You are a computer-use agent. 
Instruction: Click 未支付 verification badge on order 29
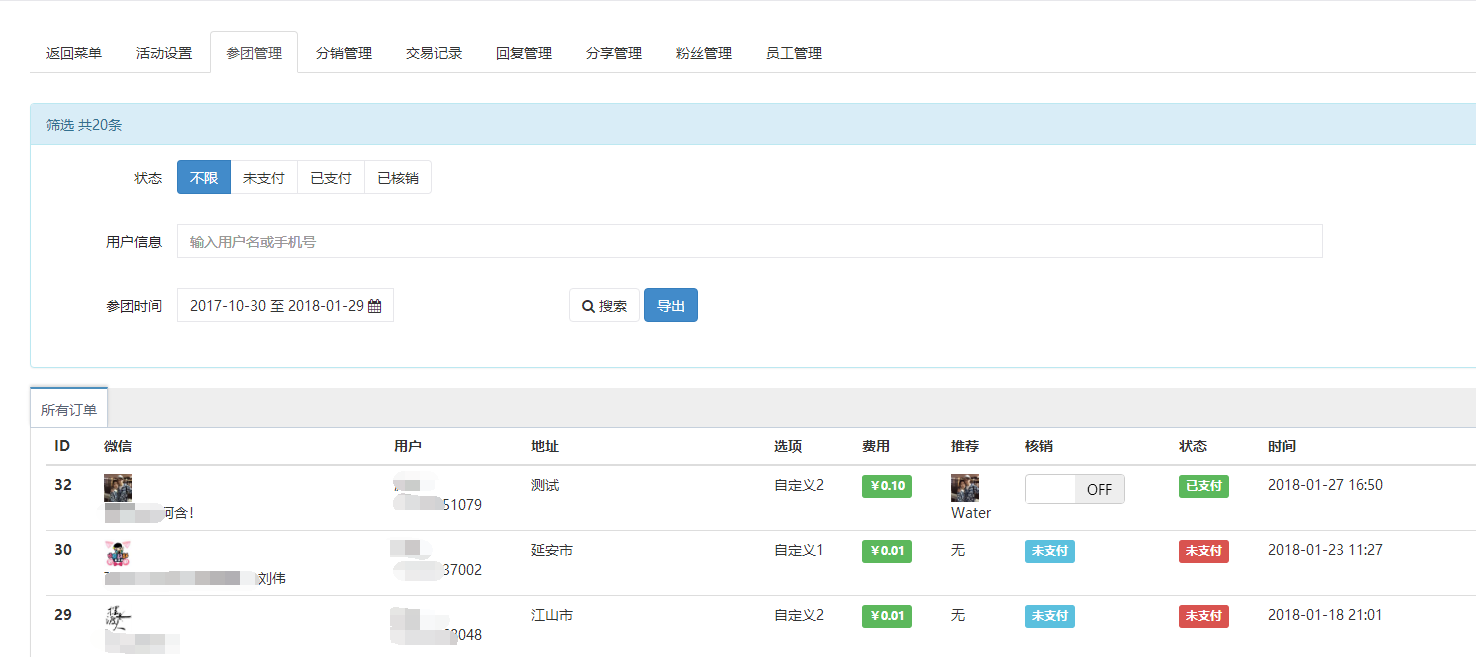pos(1049,616)
